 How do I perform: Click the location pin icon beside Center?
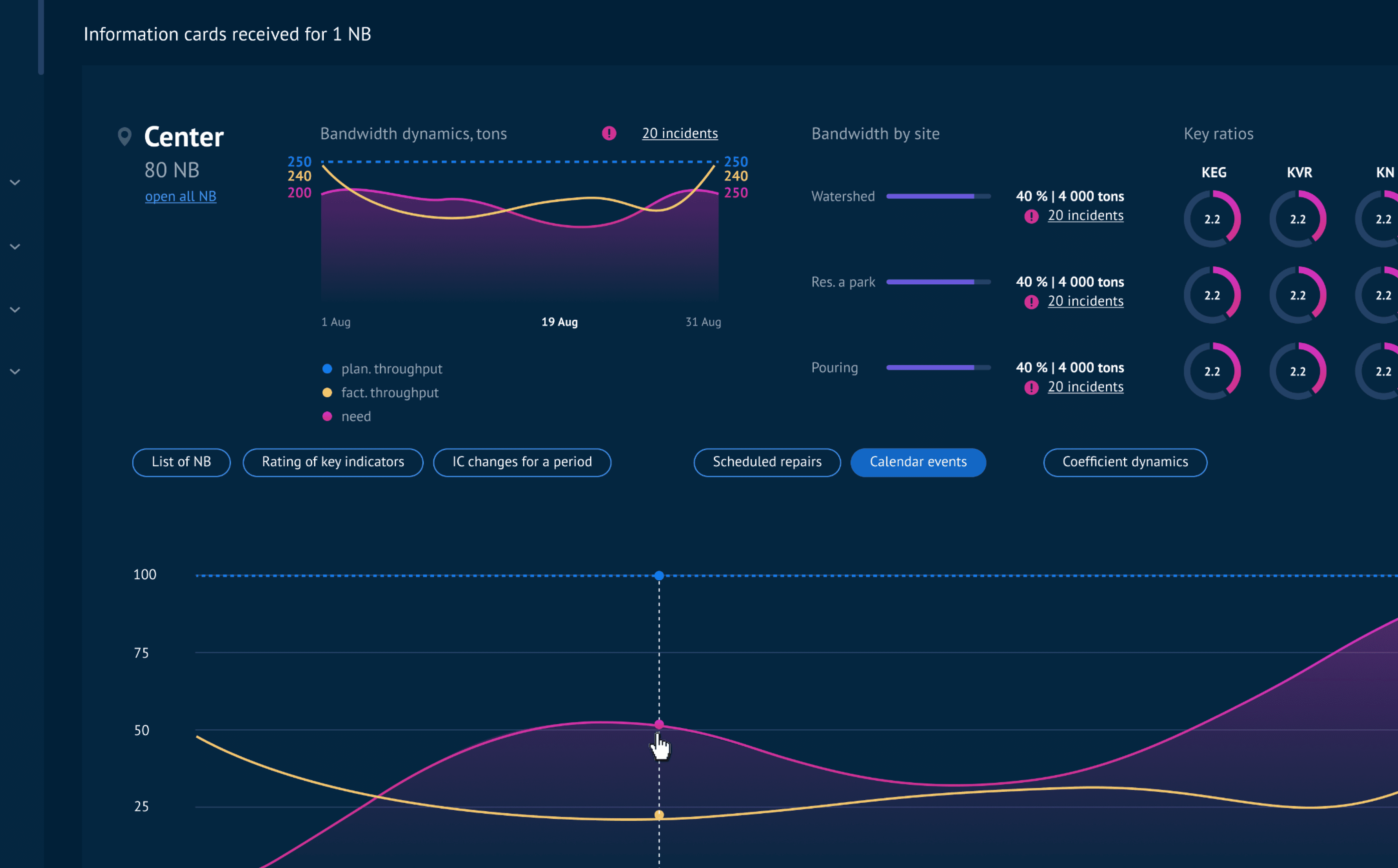click(x=125, y=137)
